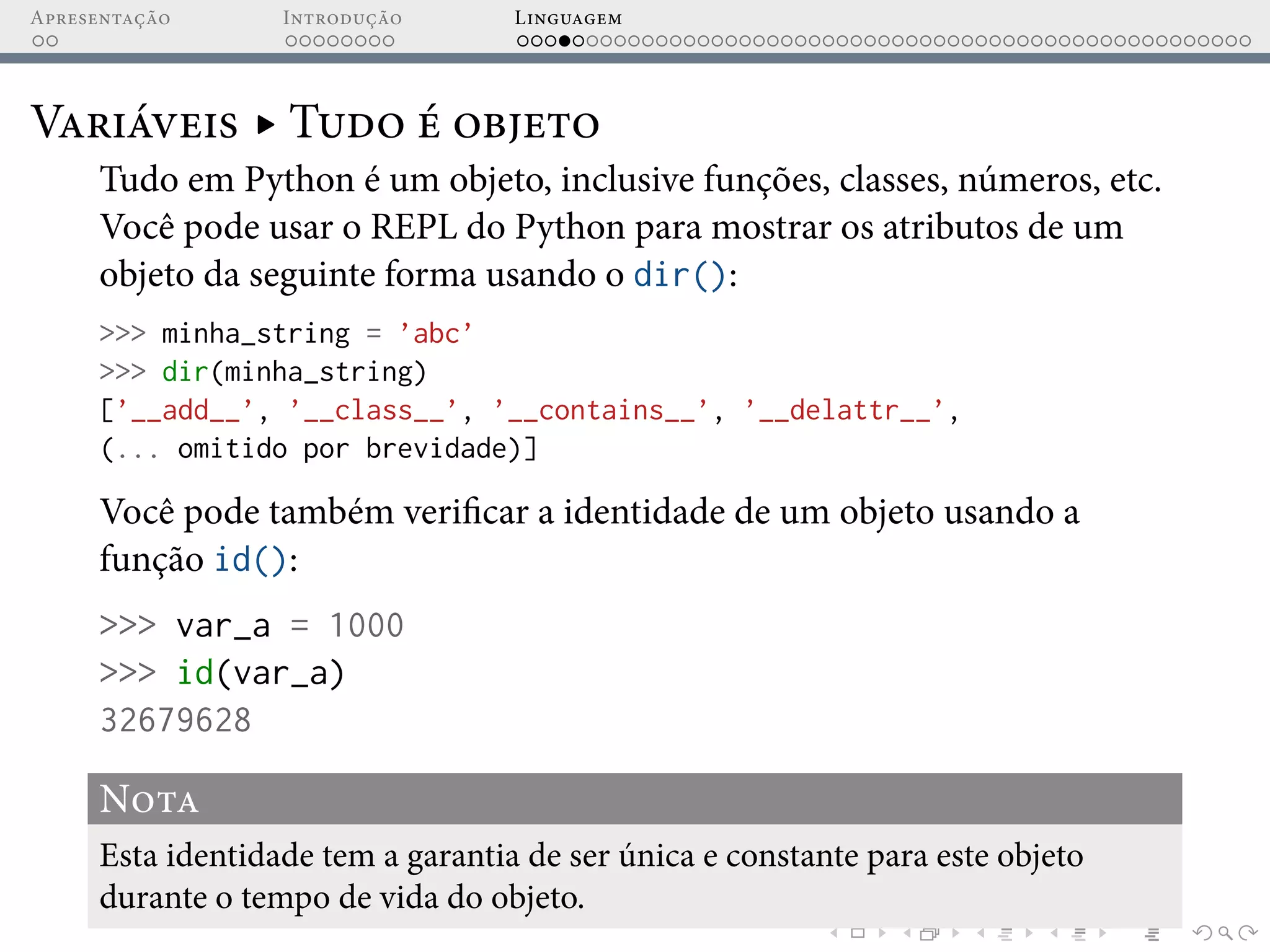Click the '__contains__' string in output
Screen dimensions: 1270x952
click(x=602, y=410)
